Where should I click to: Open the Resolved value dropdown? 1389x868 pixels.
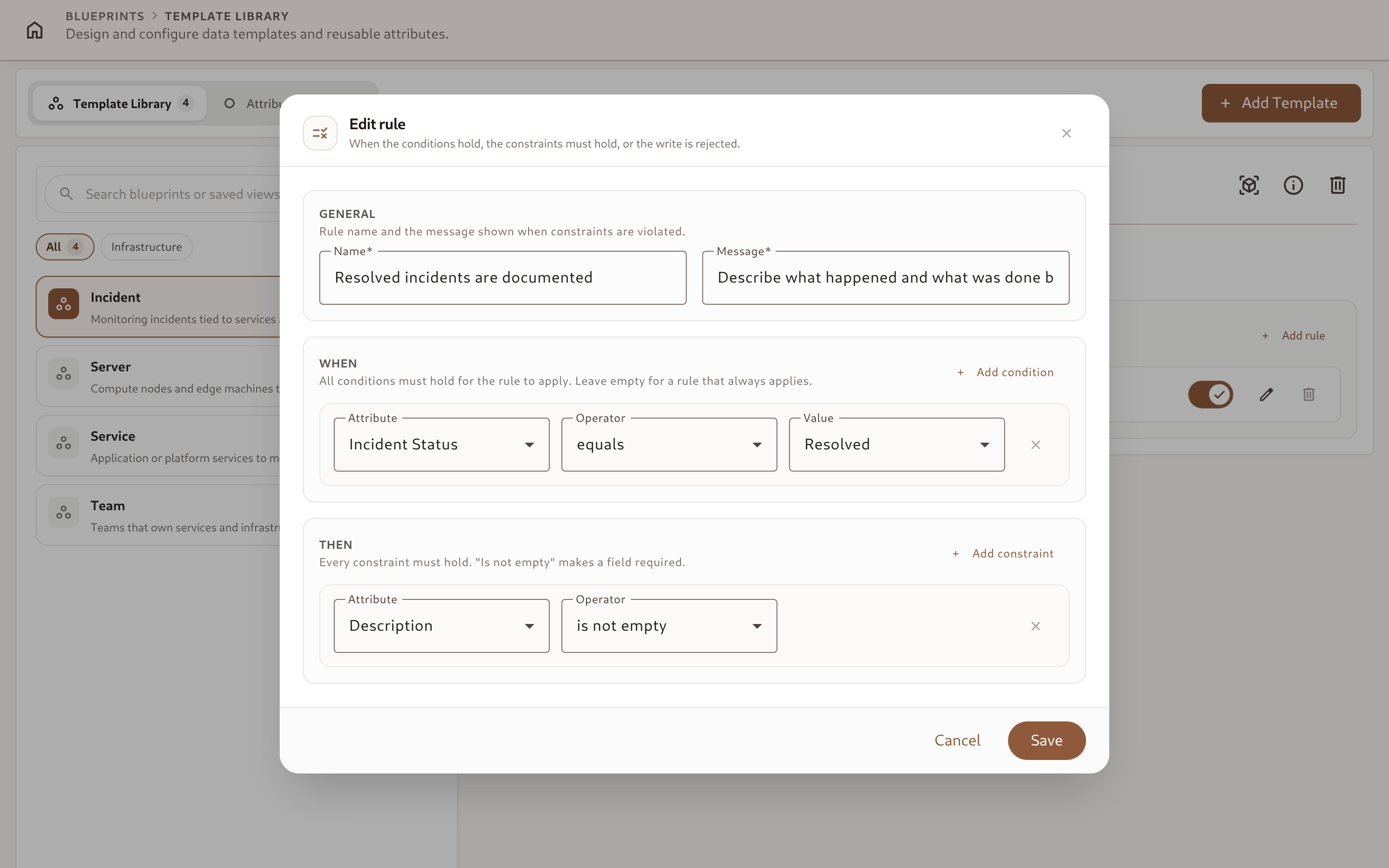coord(897,445)
